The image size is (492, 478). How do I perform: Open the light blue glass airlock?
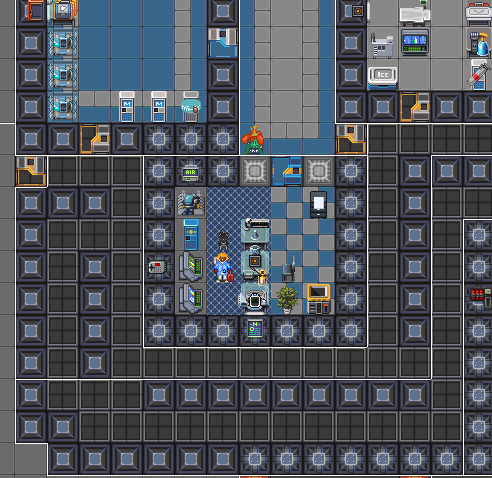coord(223,43)
